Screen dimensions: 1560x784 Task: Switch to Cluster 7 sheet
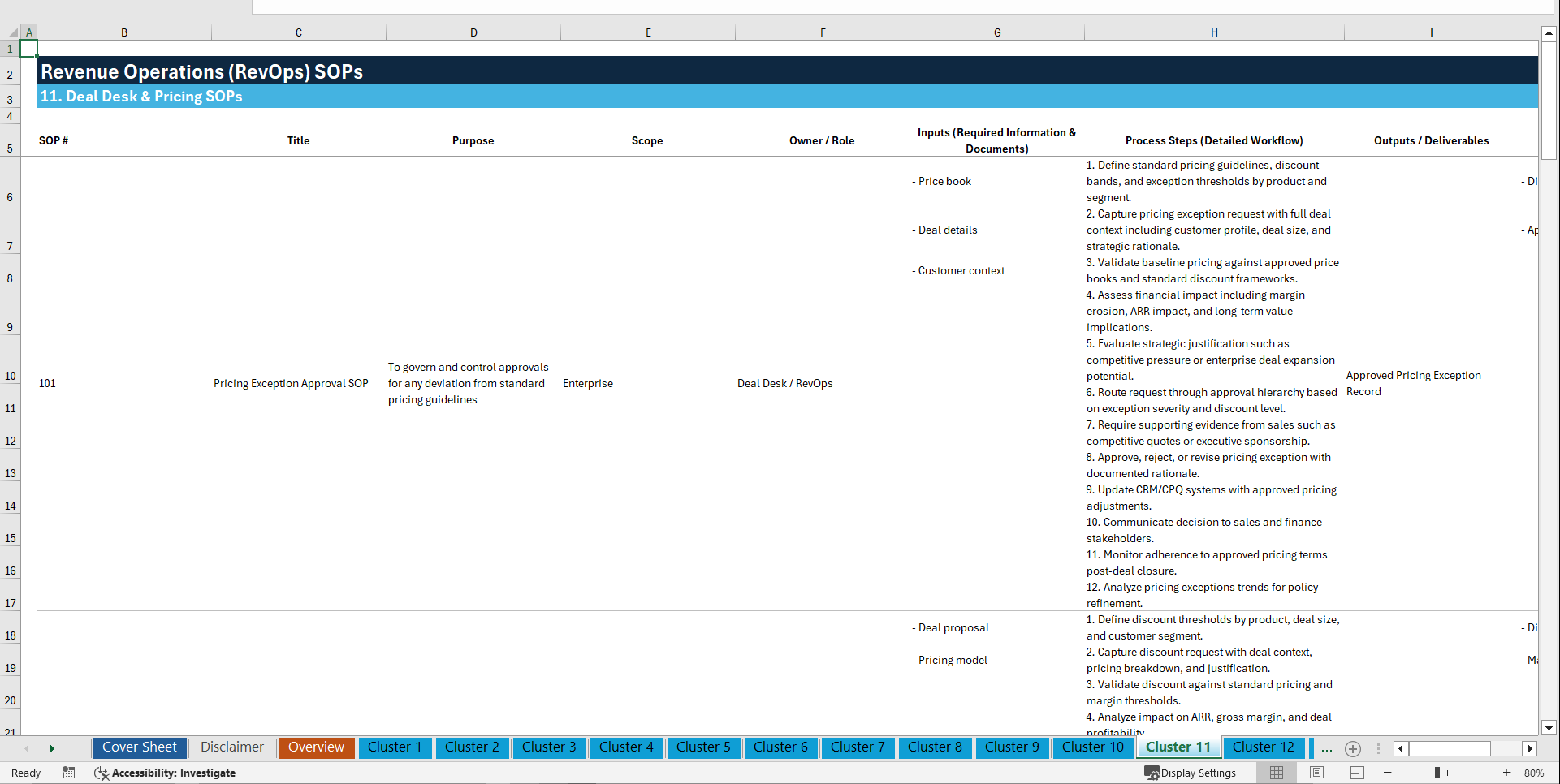[858, 747]
